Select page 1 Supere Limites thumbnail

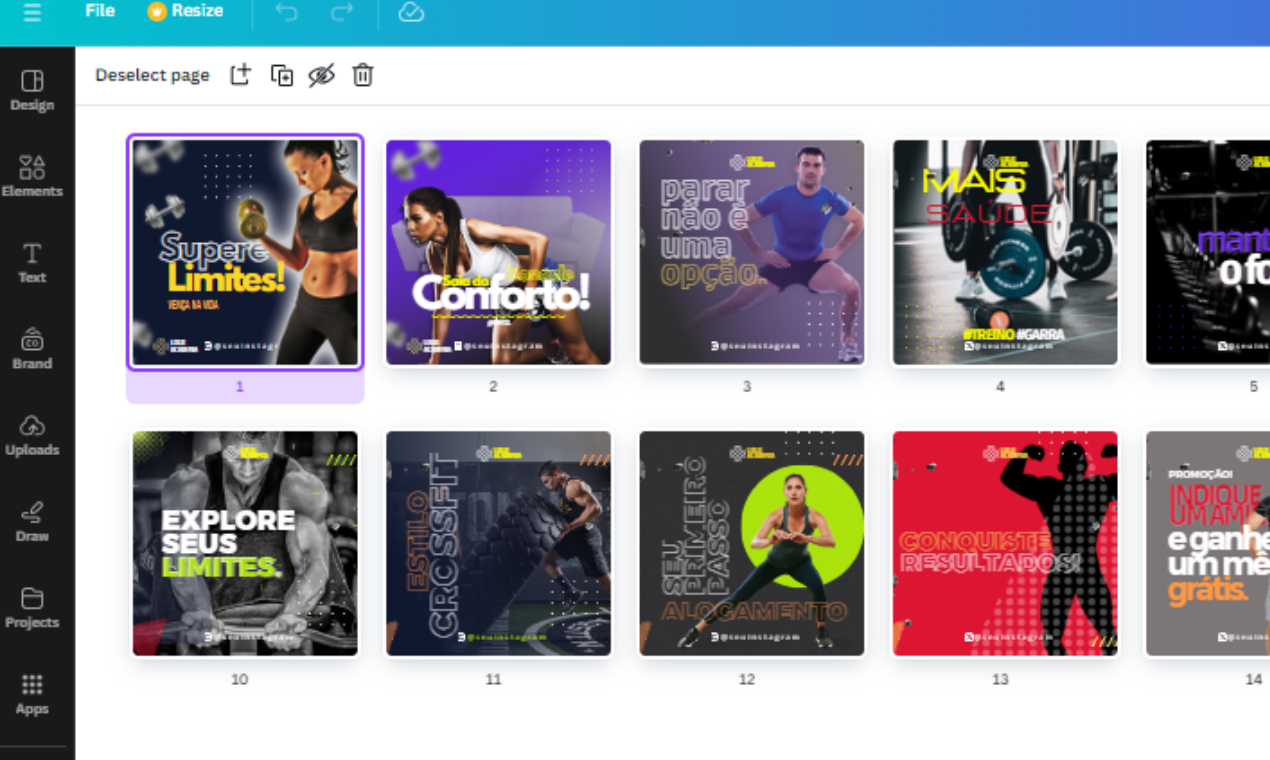pyautogui.click(x=245, y=252)
